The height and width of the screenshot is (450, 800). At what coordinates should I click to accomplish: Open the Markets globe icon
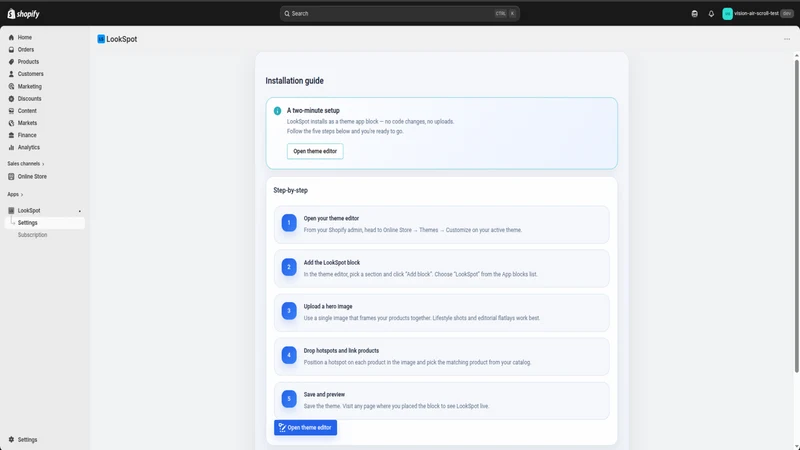[x=11, y=123]
